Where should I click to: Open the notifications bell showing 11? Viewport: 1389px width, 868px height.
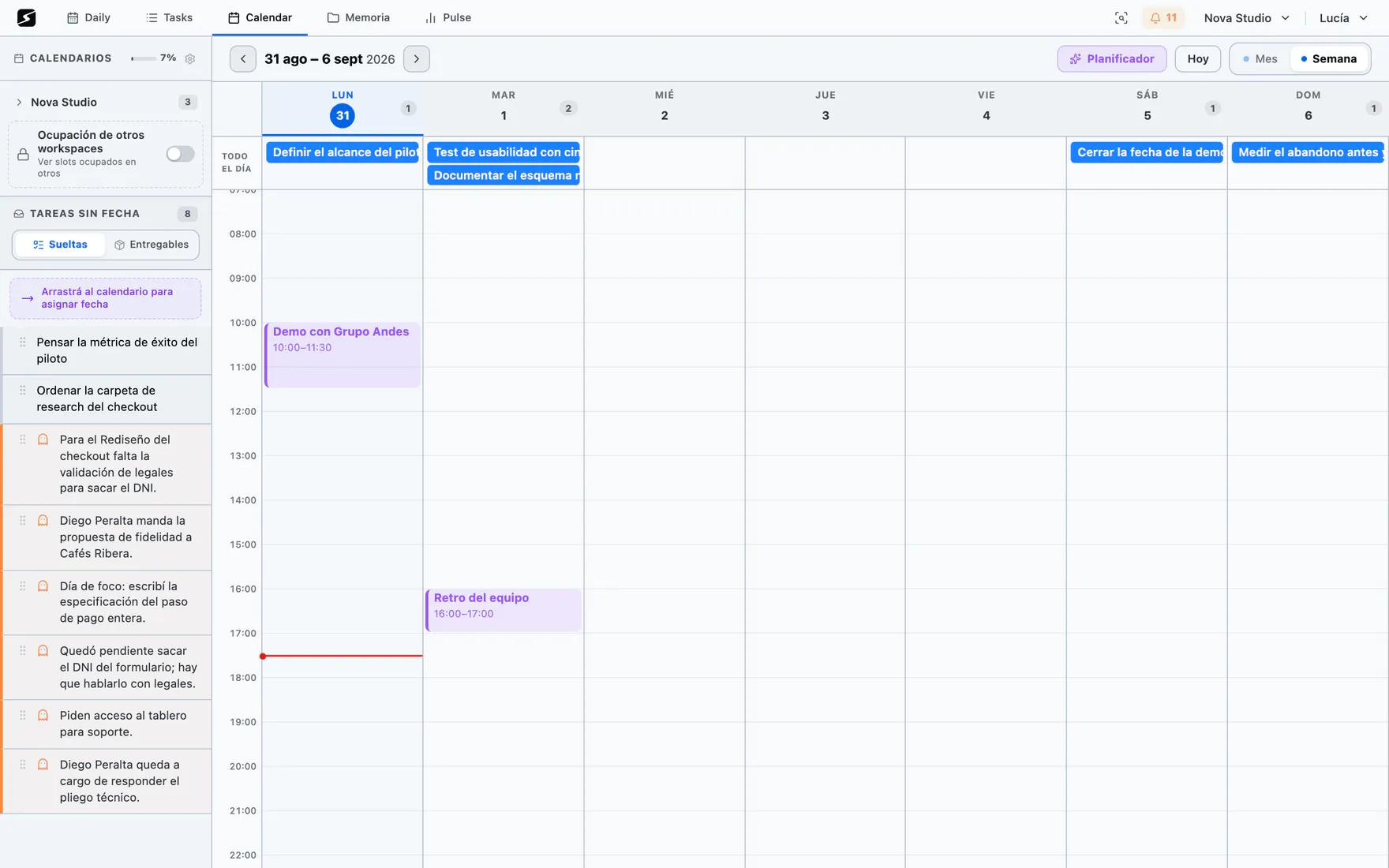pos(1163,18)
